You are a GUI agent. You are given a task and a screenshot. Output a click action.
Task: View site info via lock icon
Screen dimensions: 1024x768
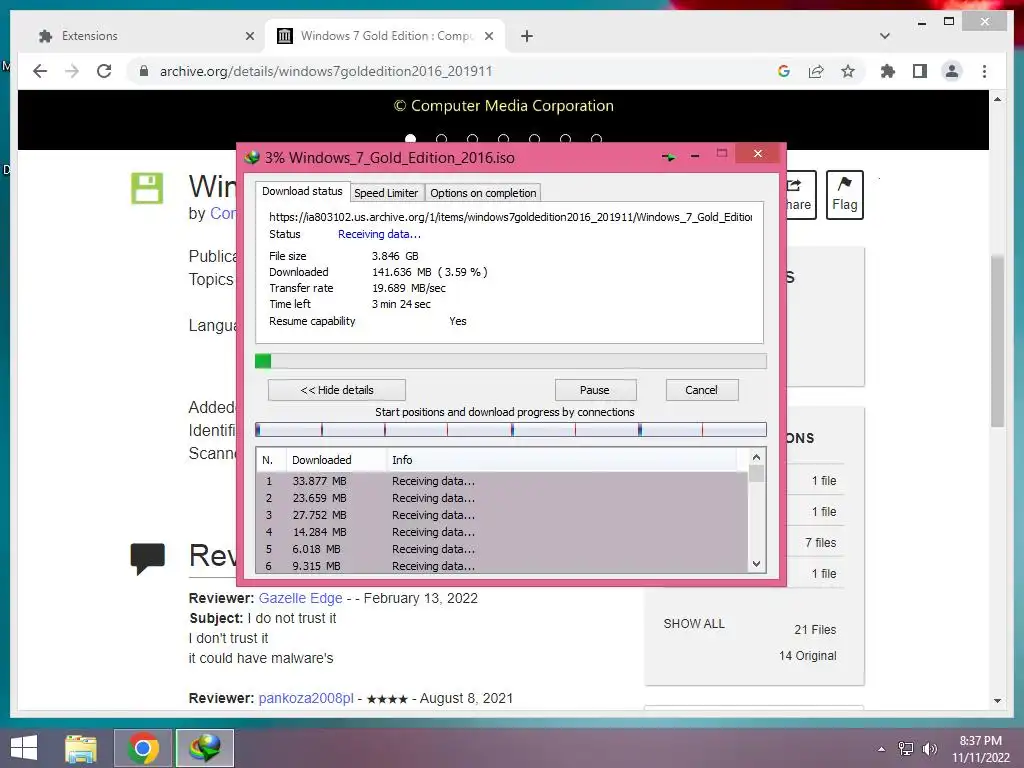pos(144,71)
